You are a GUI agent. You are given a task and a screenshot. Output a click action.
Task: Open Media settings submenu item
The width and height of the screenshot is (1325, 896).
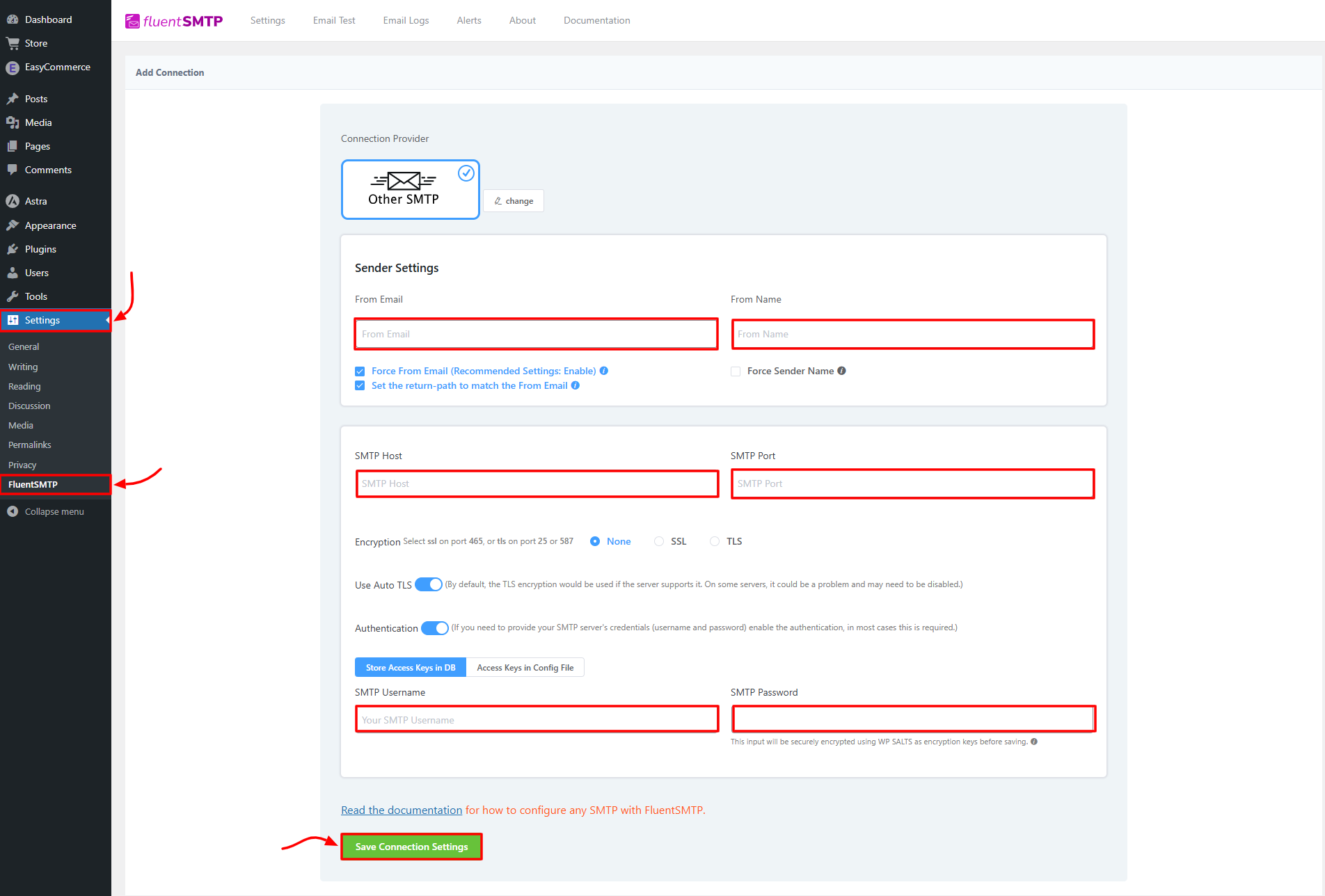pos(21,425)
